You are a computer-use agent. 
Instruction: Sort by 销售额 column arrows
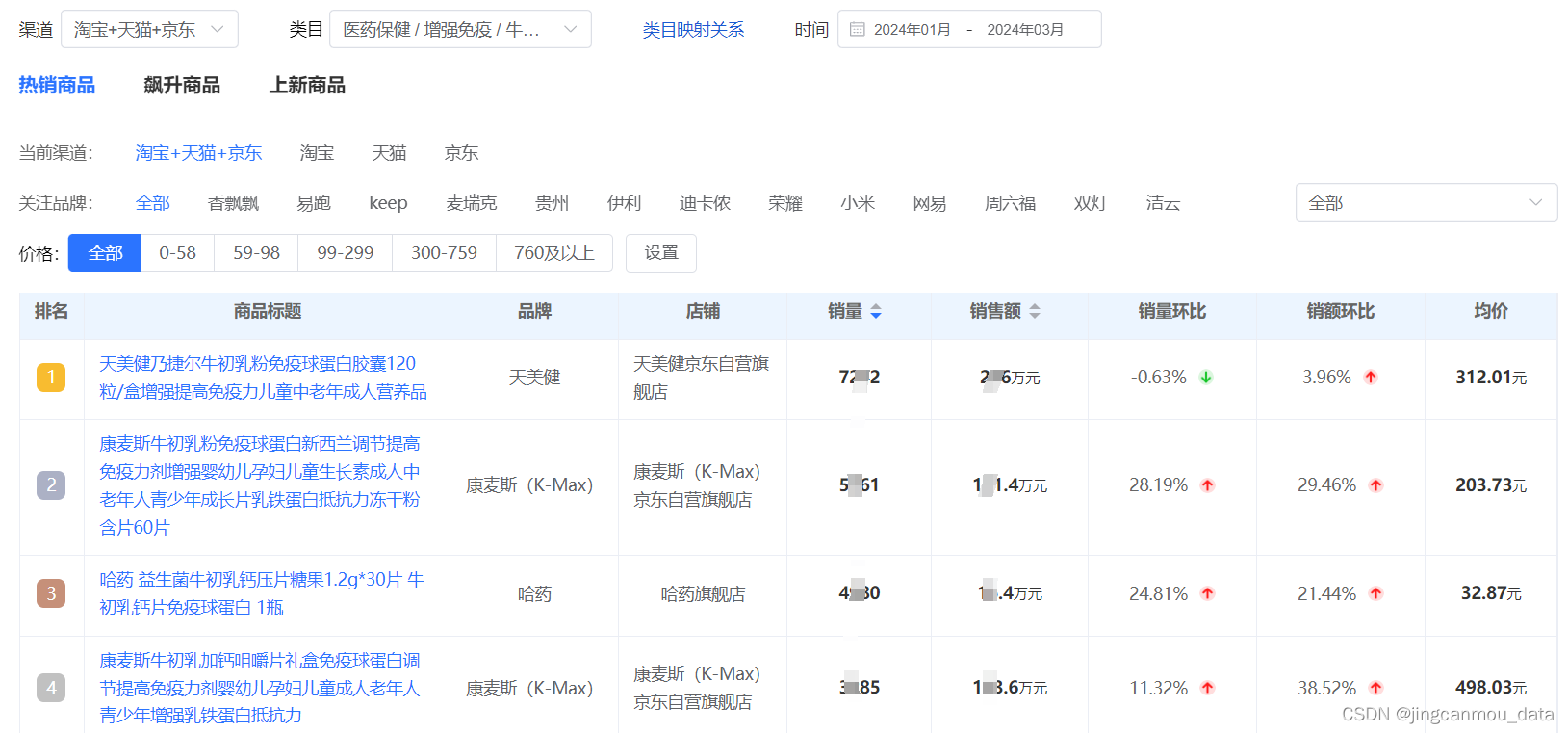(x=1035, y=311)
